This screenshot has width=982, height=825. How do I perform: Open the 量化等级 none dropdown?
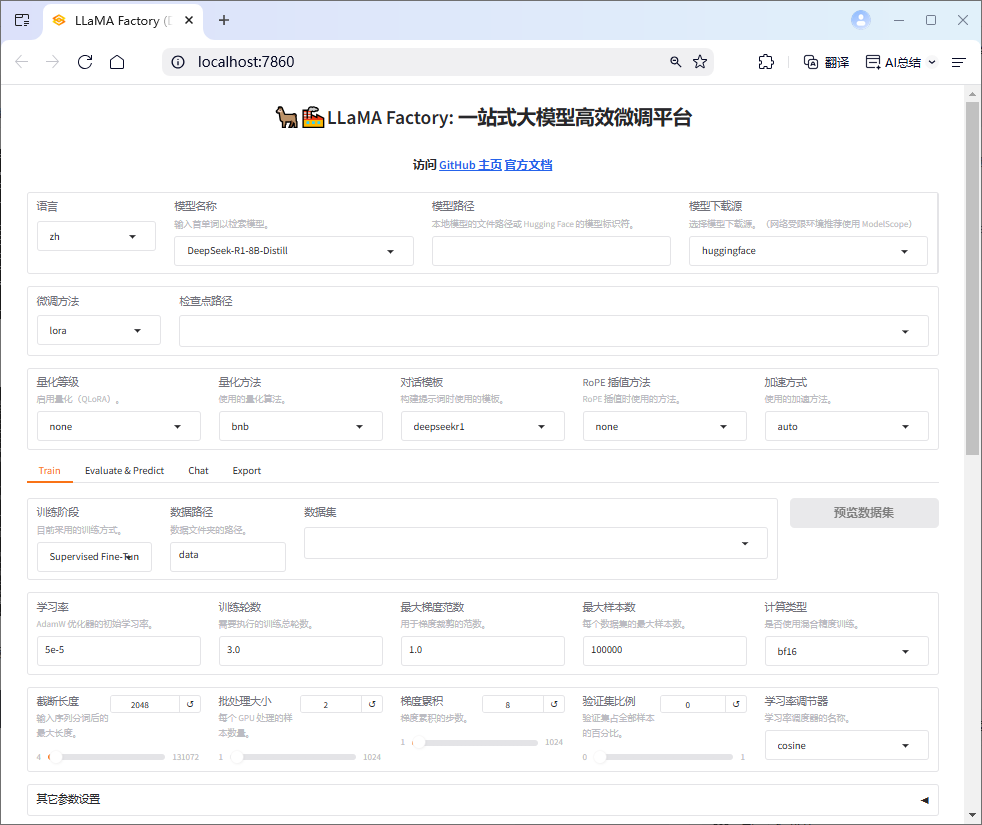(118, 426)
